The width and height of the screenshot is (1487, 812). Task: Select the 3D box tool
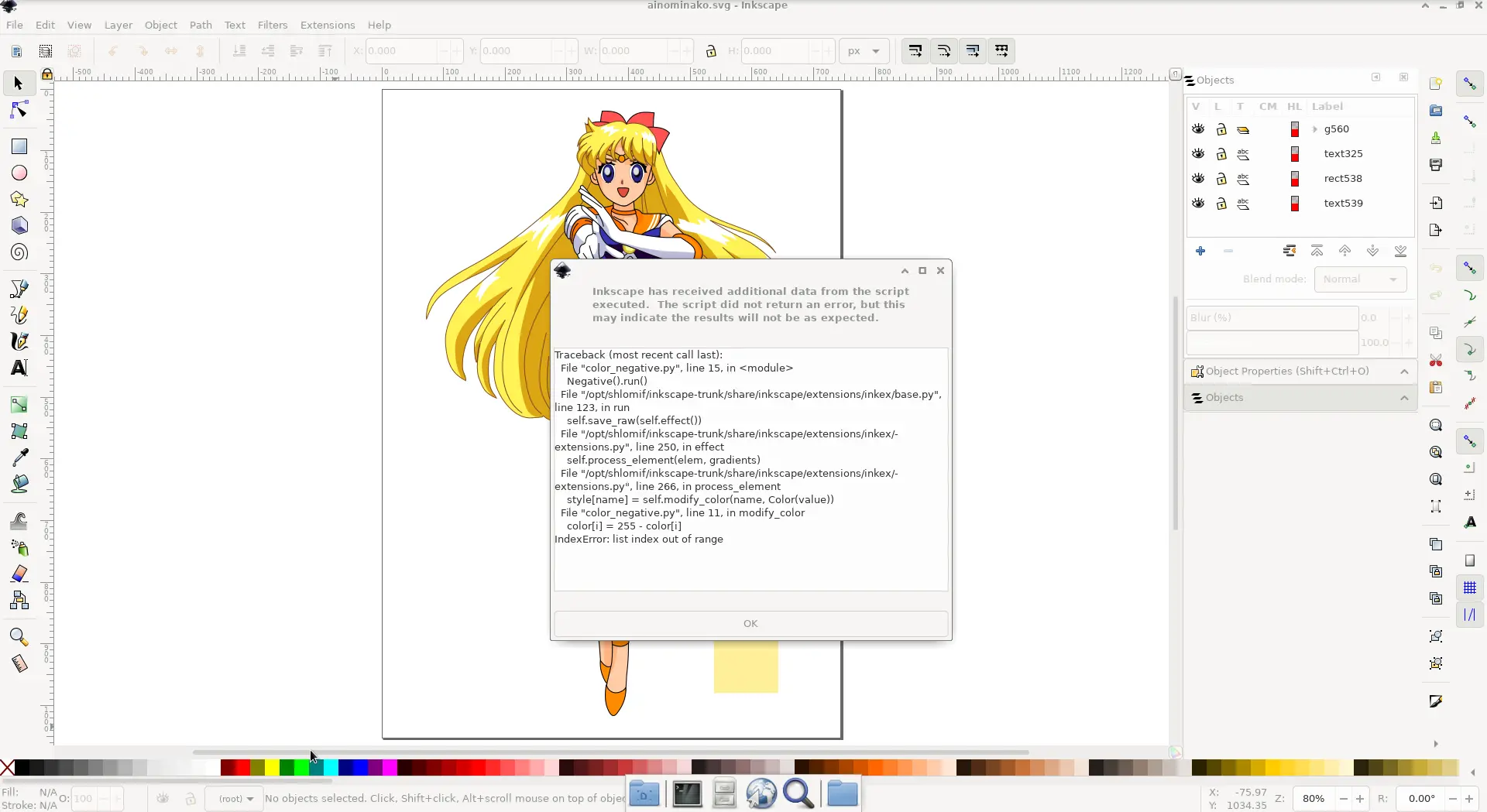click(19, 225)
